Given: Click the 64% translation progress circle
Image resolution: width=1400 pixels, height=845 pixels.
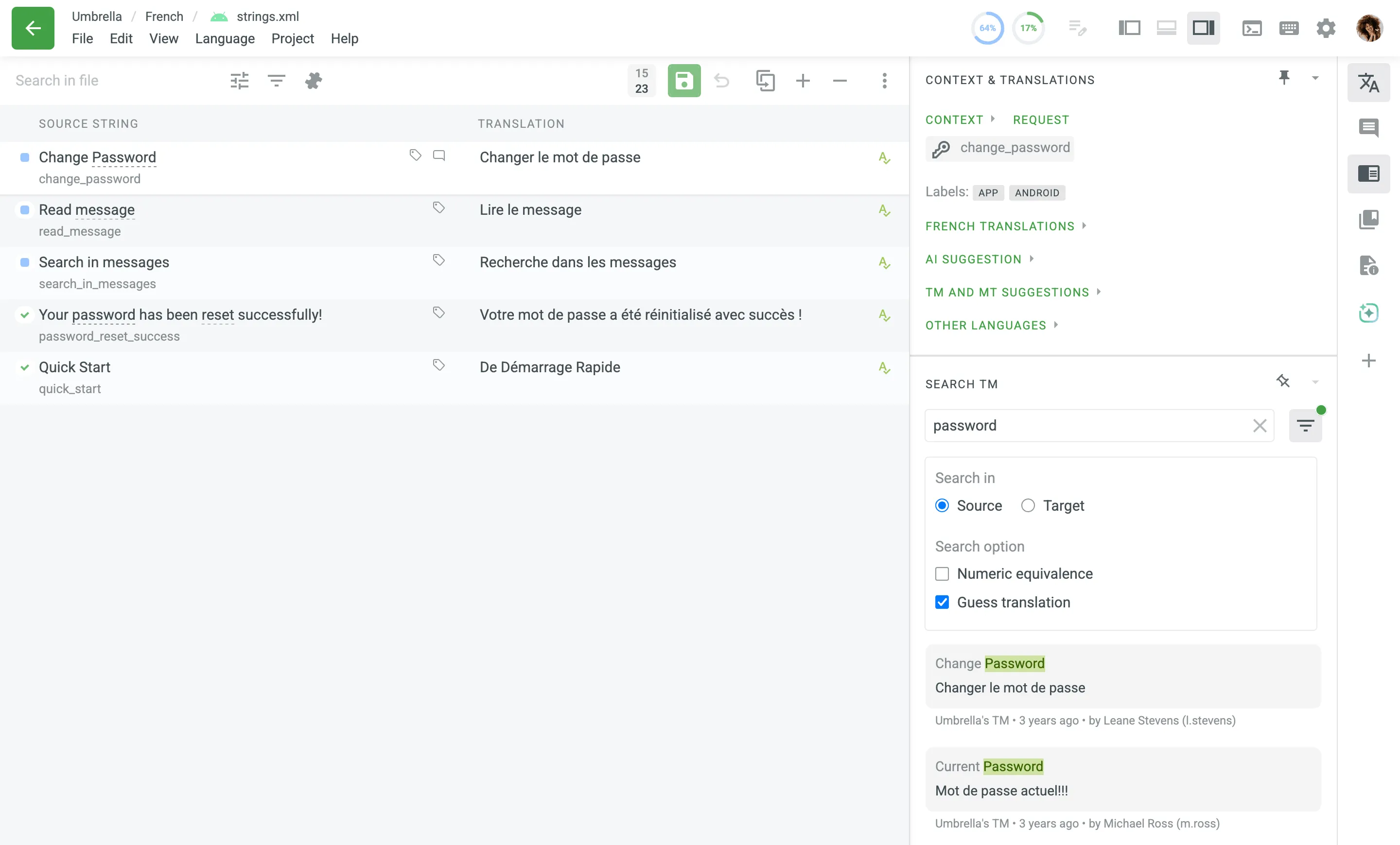Looking at the screenshot, I should coord(987,28).
